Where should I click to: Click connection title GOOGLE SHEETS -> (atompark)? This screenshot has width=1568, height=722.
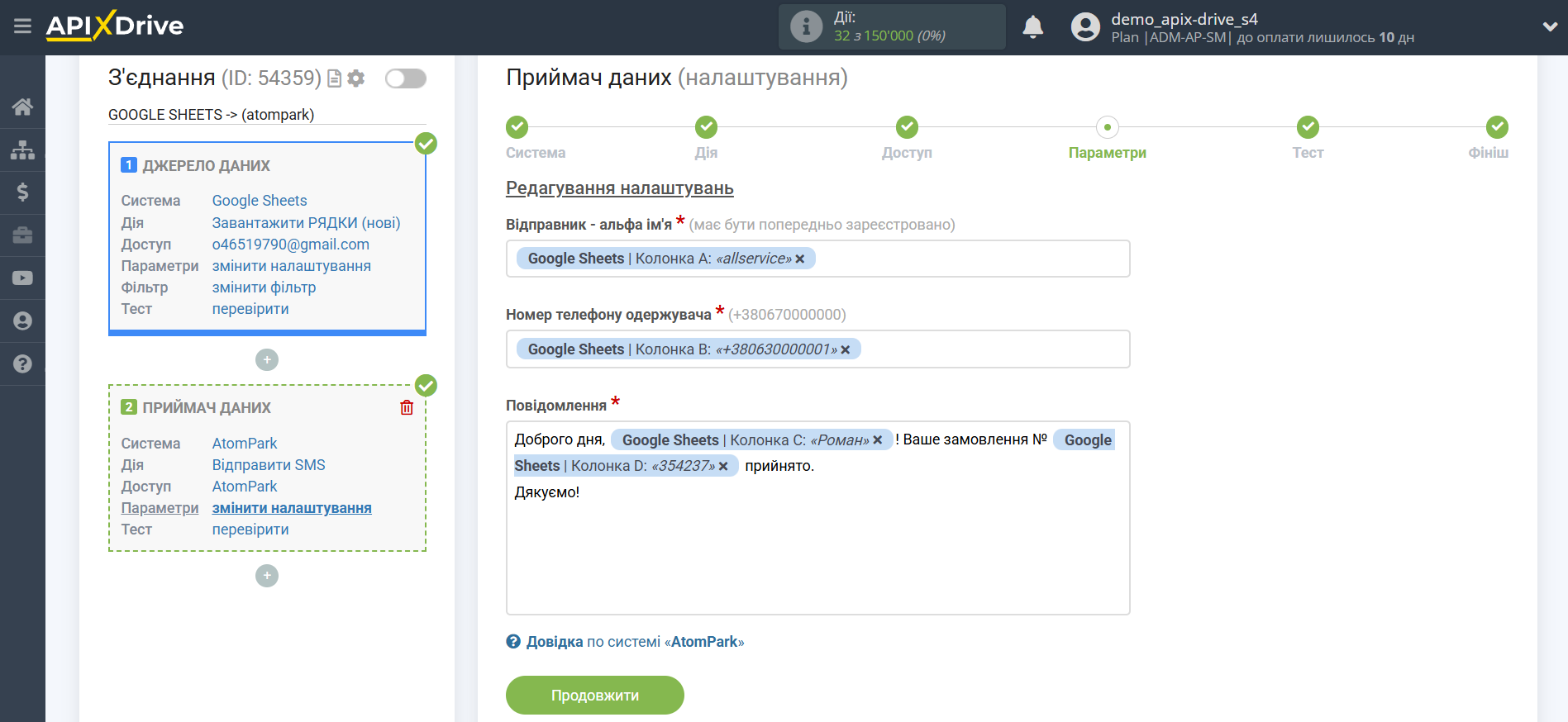(x=212, y=115)
